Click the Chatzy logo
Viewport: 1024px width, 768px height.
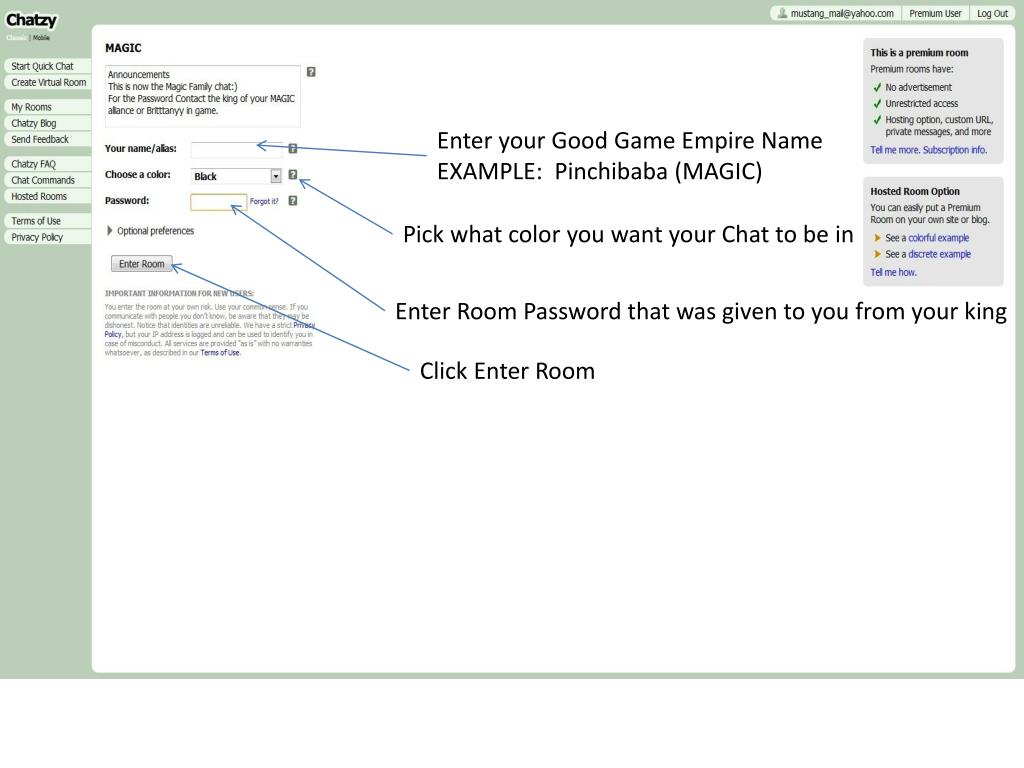pos(31,21)
